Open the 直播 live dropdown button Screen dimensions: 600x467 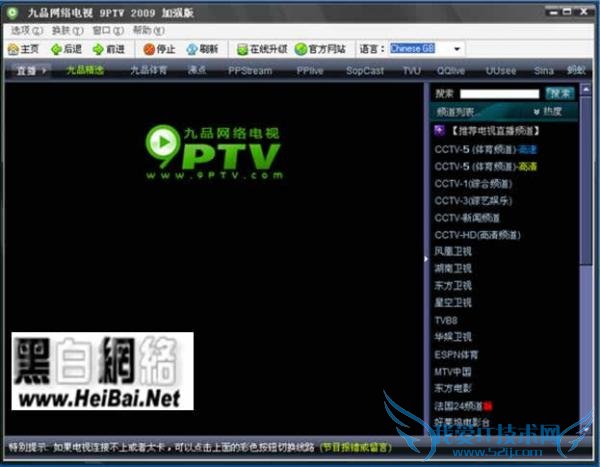31,70
